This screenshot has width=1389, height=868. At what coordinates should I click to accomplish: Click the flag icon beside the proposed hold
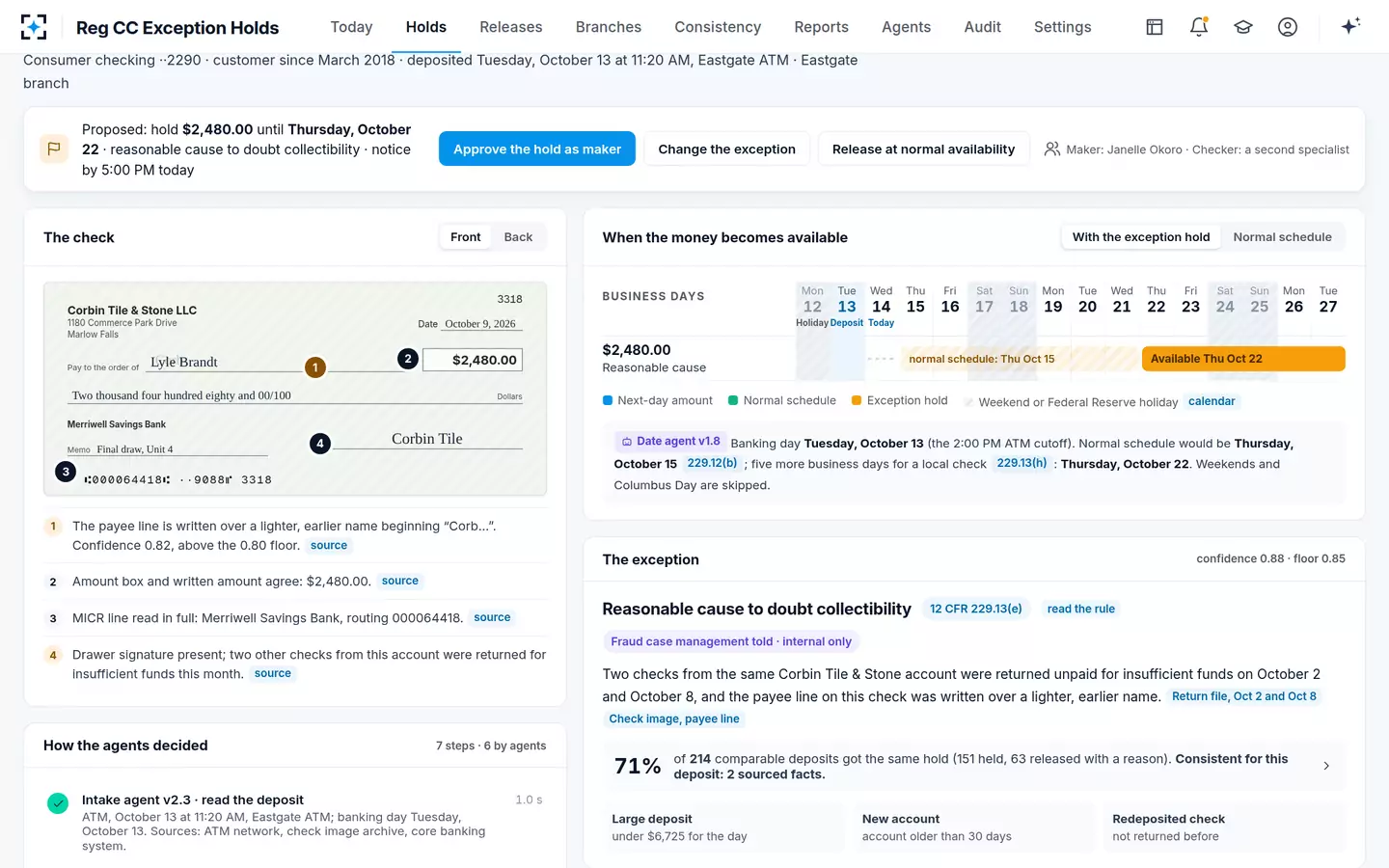[54, 149]
